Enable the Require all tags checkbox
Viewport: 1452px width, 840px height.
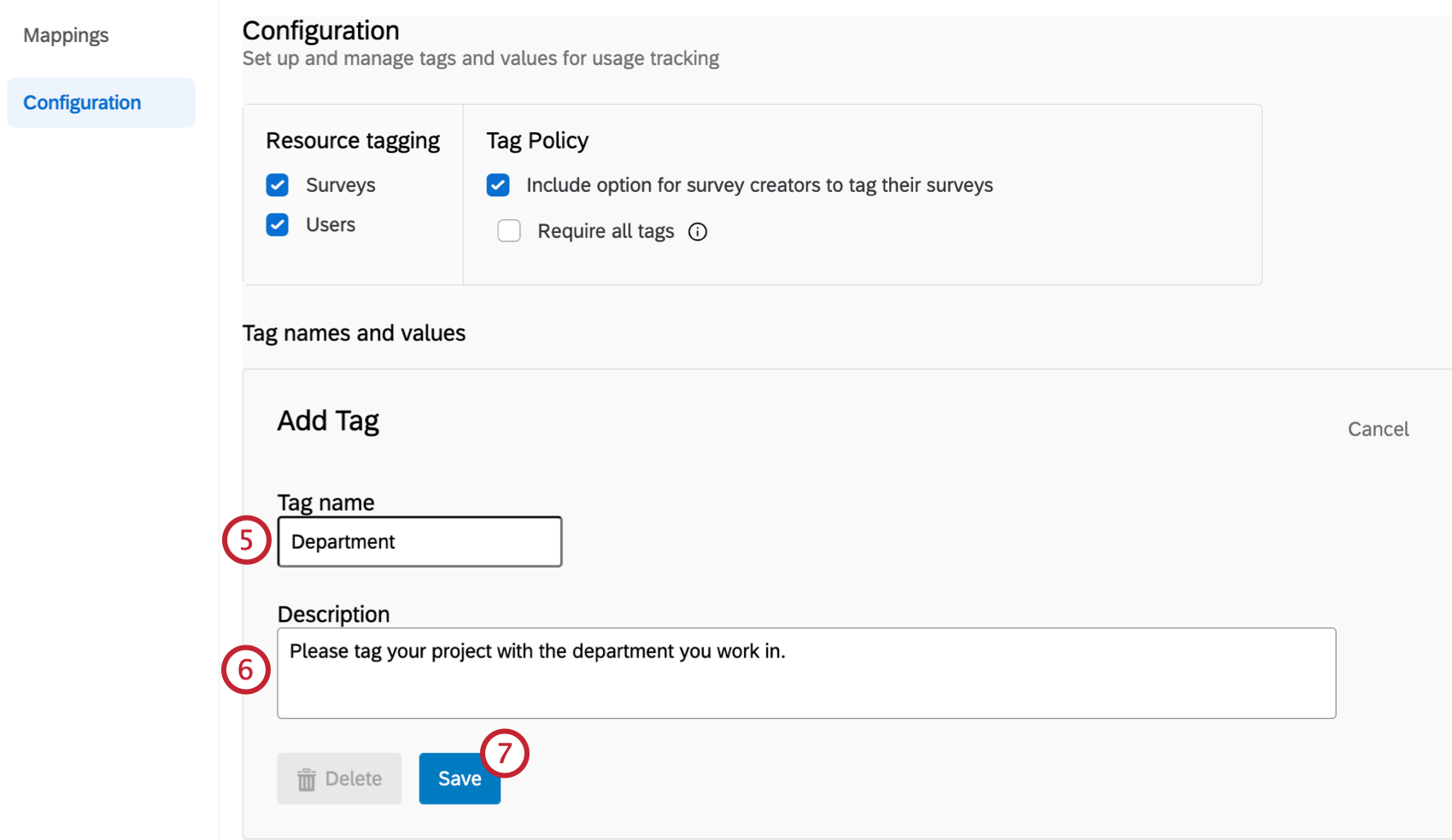[x=509, y=230]
